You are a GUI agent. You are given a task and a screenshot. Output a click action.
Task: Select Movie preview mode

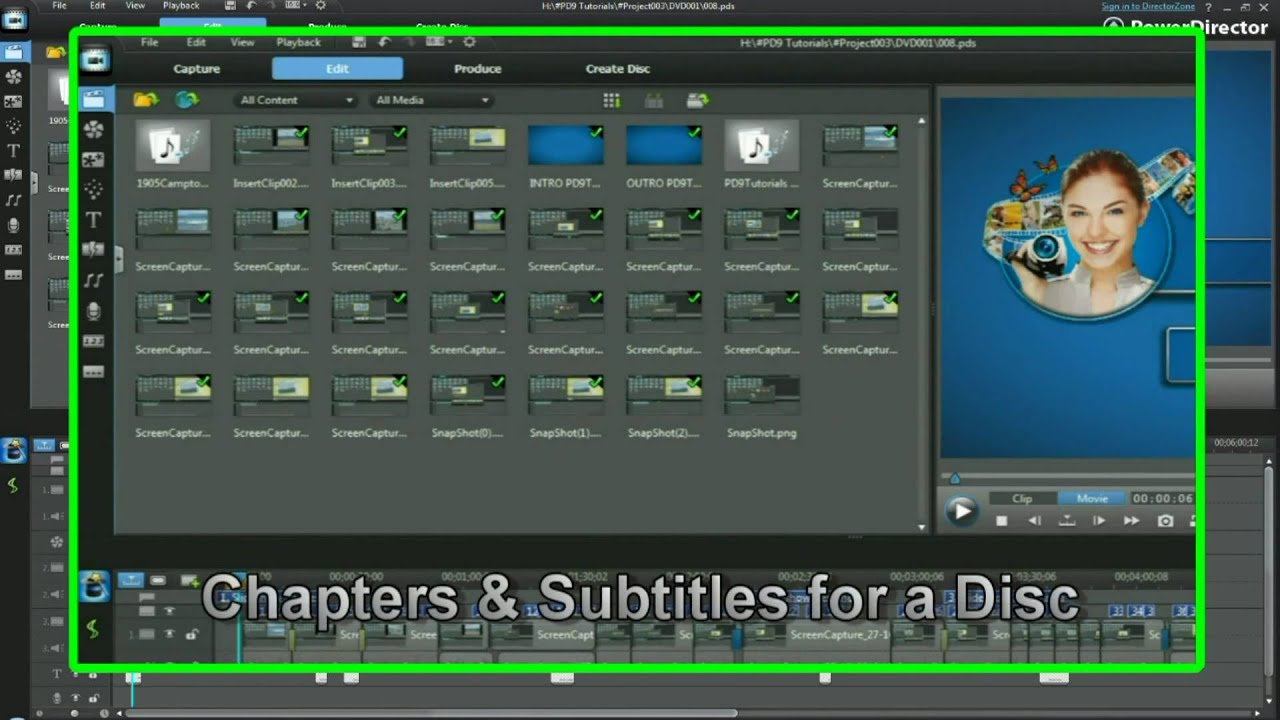click(1091, 498)
